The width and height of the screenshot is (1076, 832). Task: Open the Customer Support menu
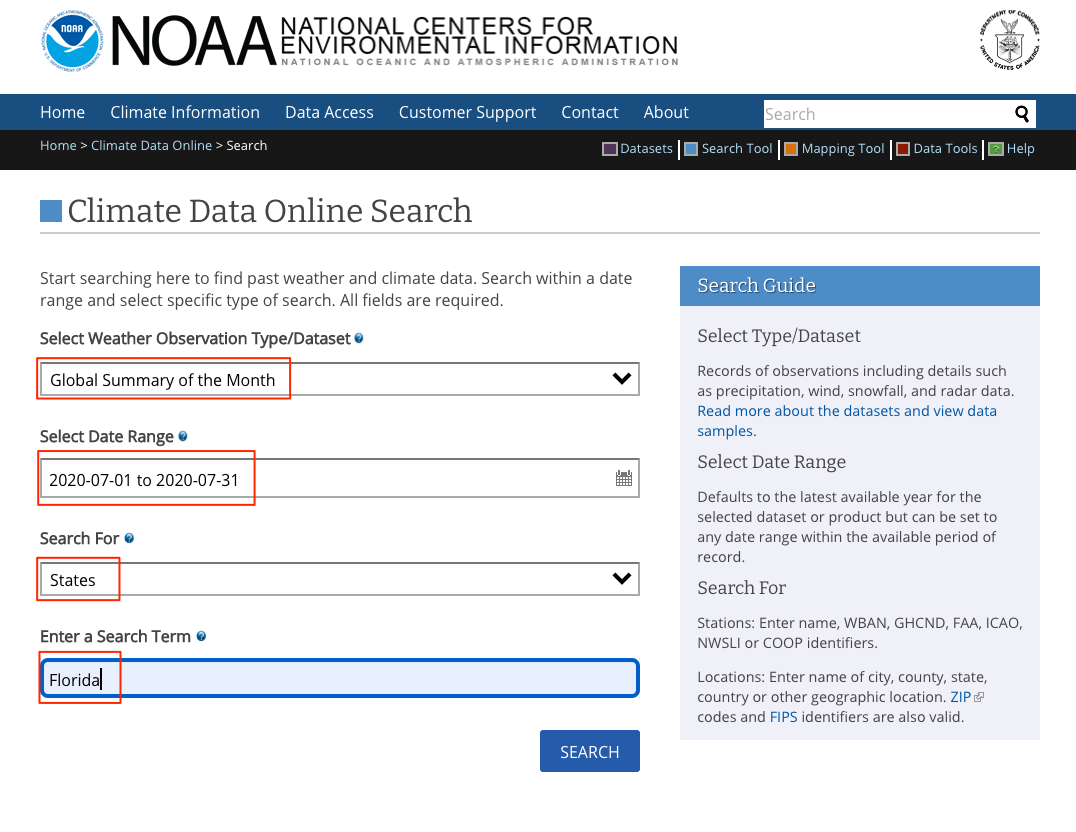pyautogui.click(x=467, y=112)
